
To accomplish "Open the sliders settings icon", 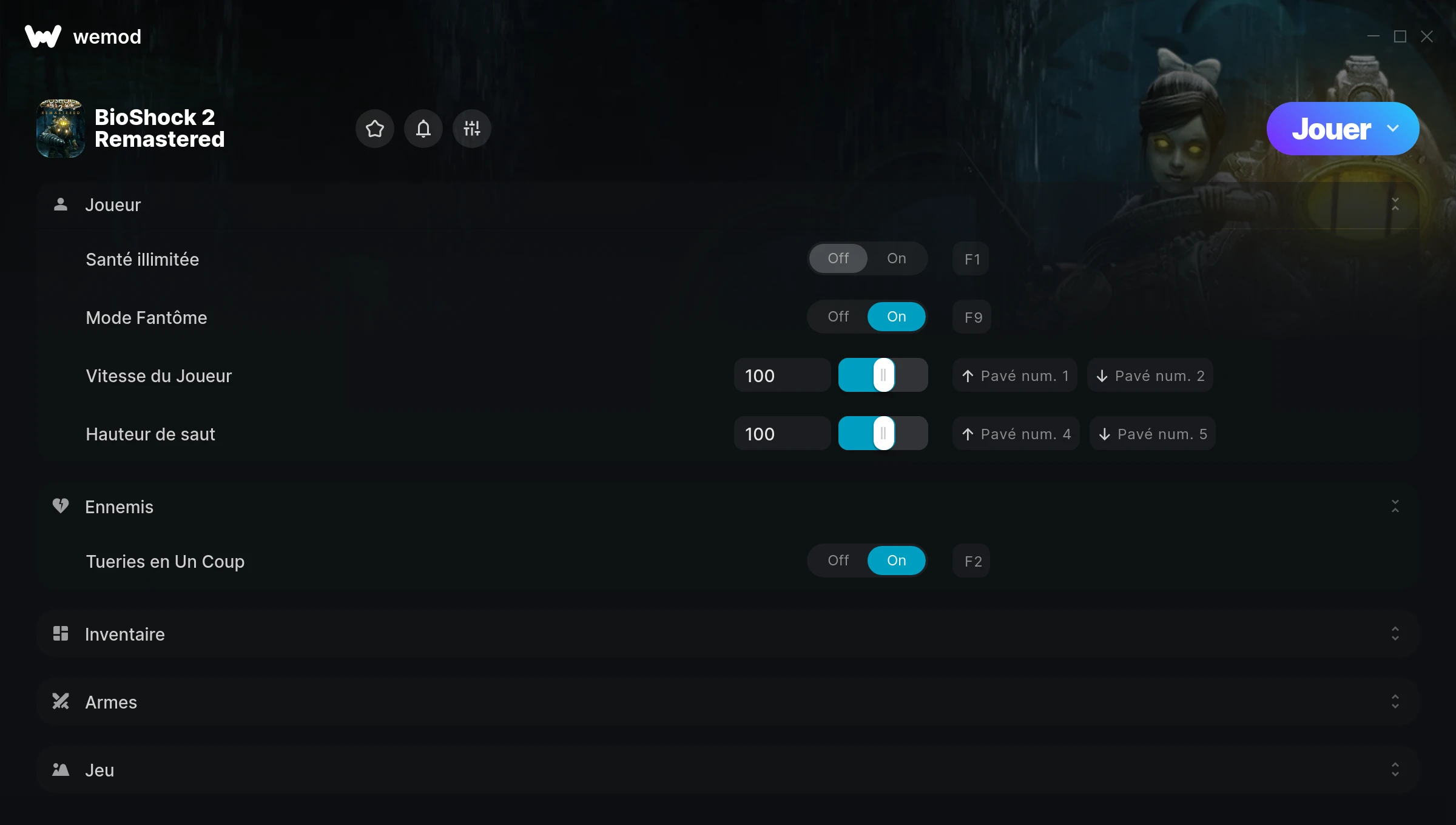I will 471,129.
